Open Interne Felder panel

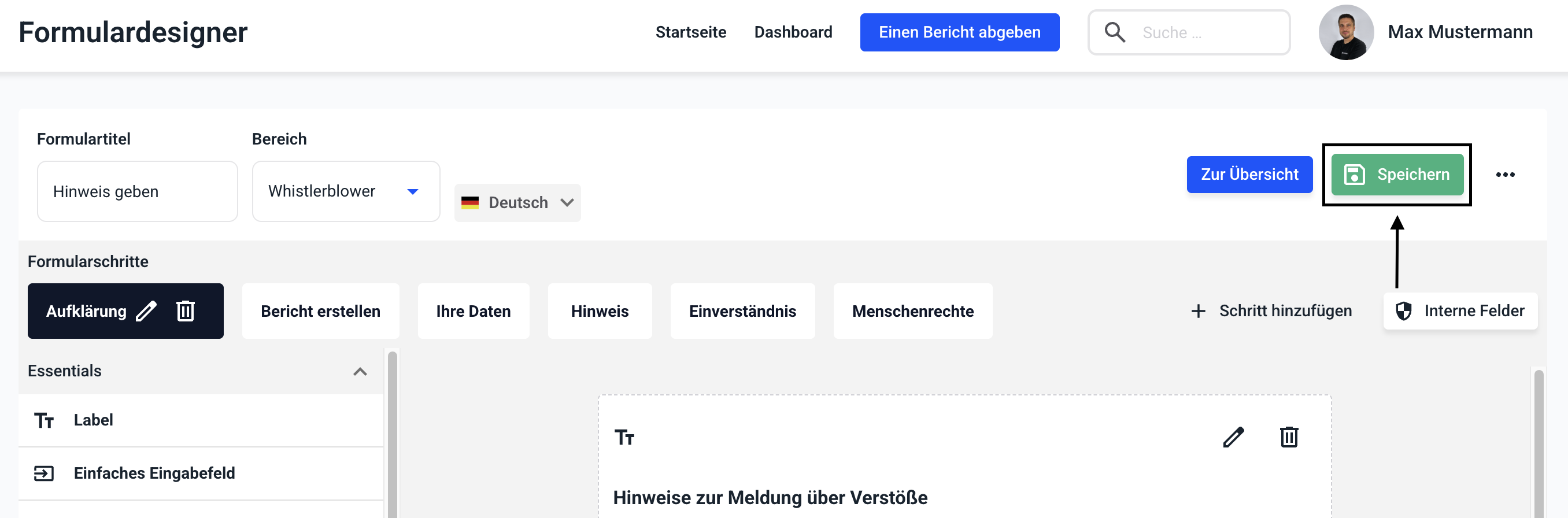(x=1460, y=311)
